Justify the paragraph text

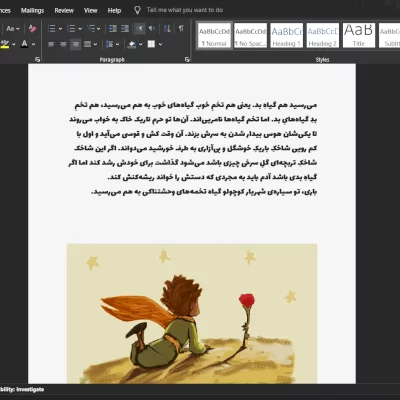(87, 44)
